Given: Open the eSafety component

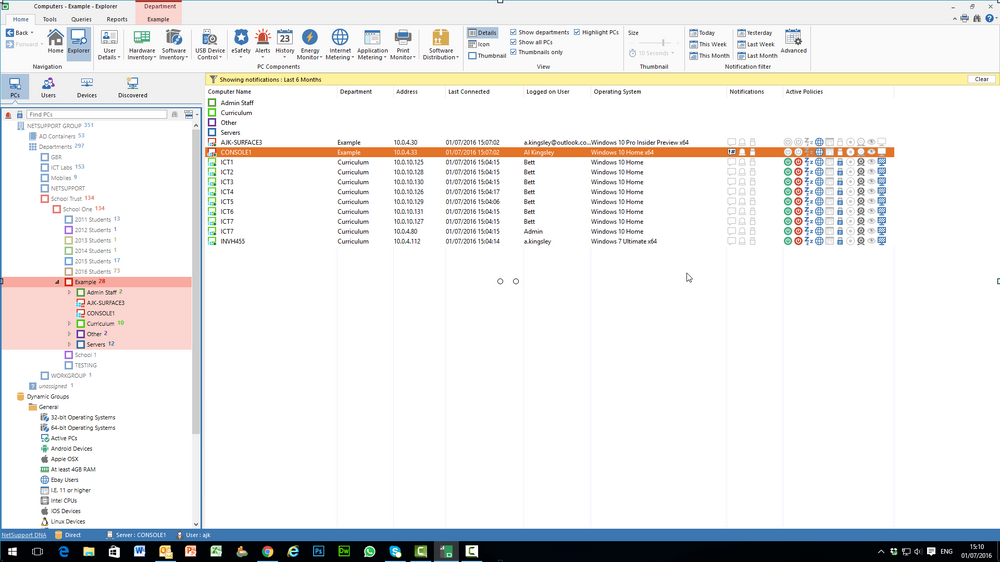Looking at the screenshot, I should tap(241, 45).
